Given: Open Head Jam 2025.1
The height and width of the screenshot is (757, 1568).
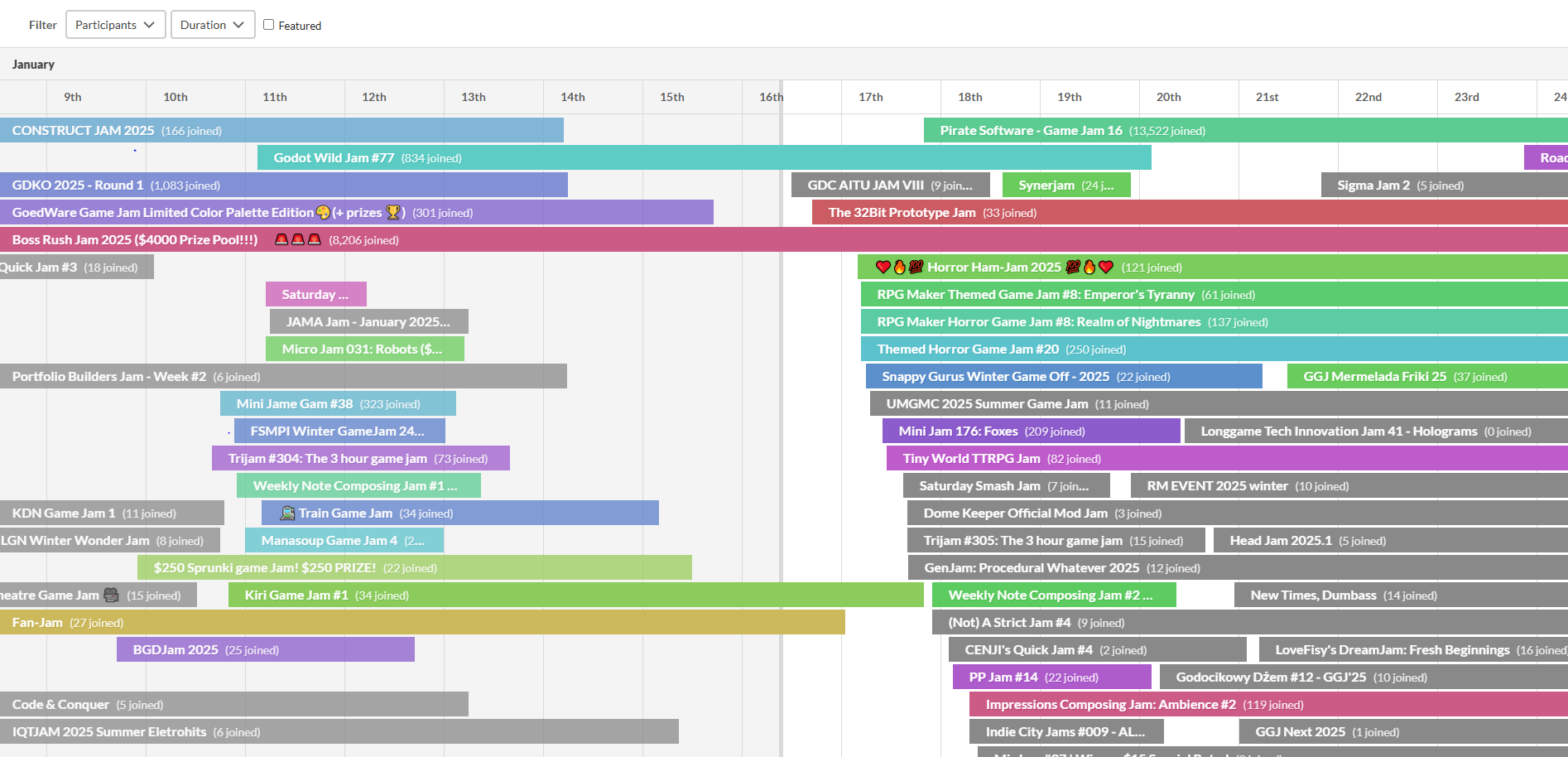Looking at the screenshot, I should [1391, 541].
